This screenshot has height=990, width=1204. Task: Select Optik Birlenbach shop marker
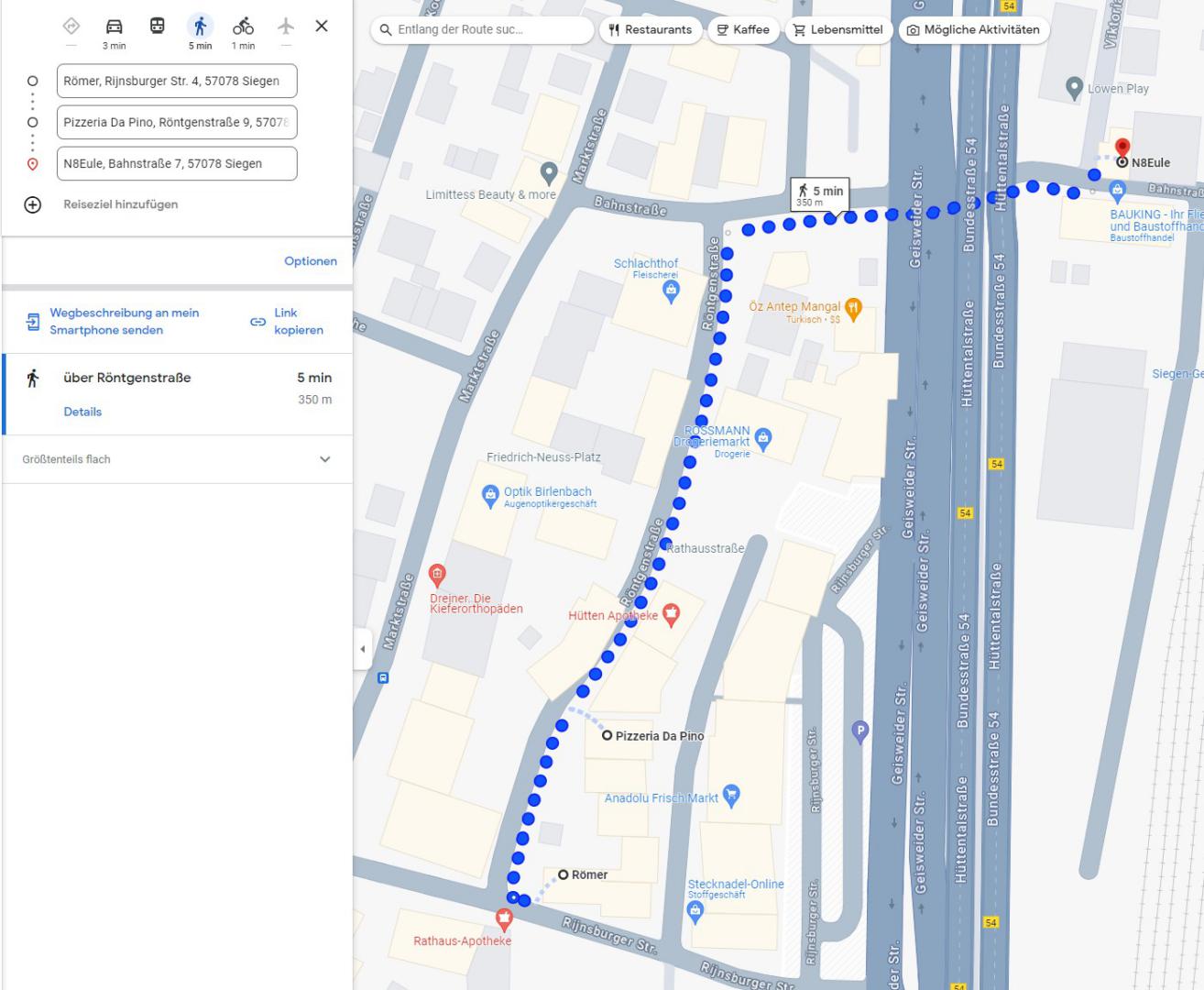(490, 496)
